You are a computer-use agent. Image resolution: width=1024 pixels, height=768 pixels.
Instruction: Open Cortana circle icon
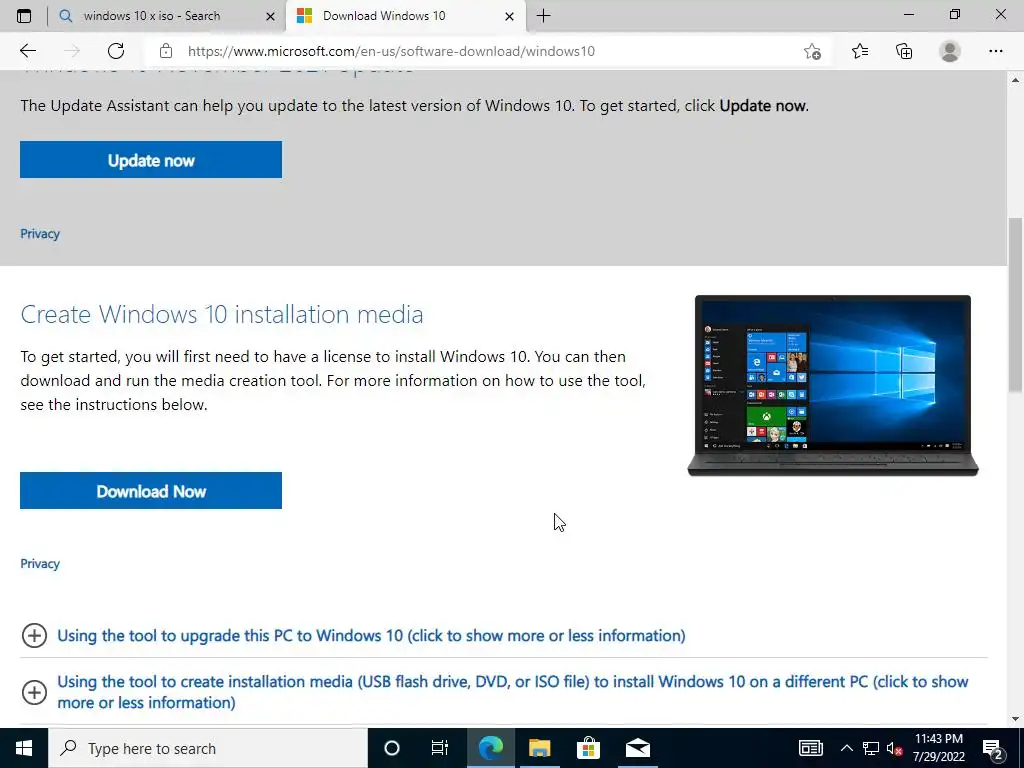392,748
